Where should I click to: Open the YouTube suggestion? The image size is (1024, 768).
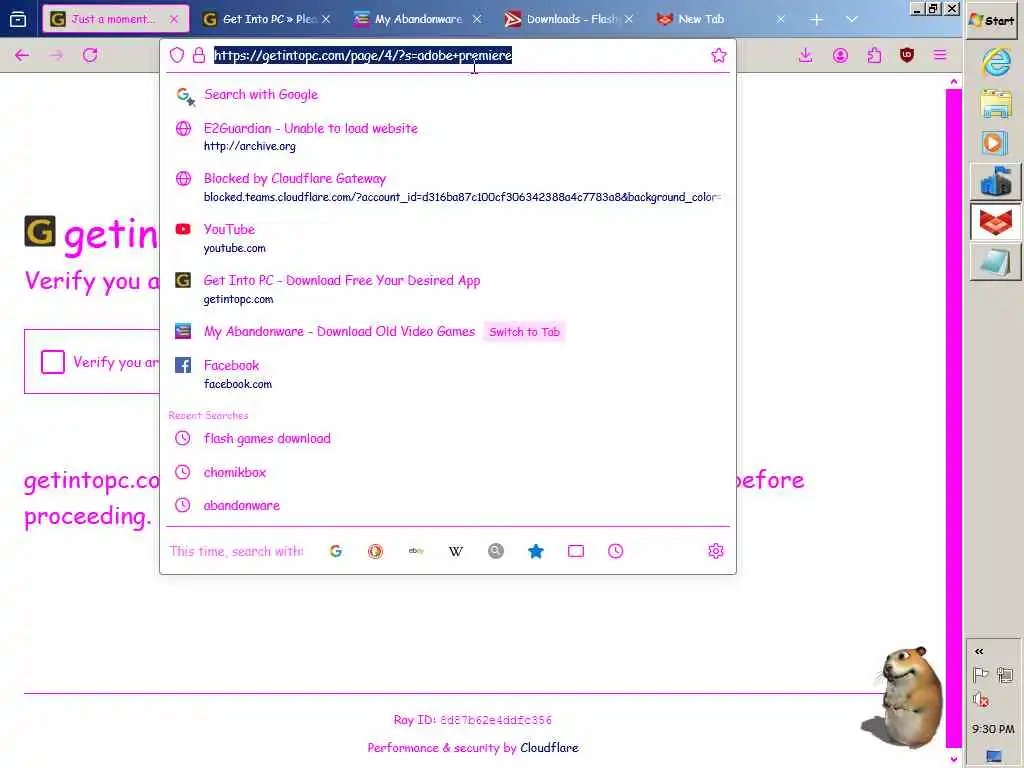(x=448, y=238)
